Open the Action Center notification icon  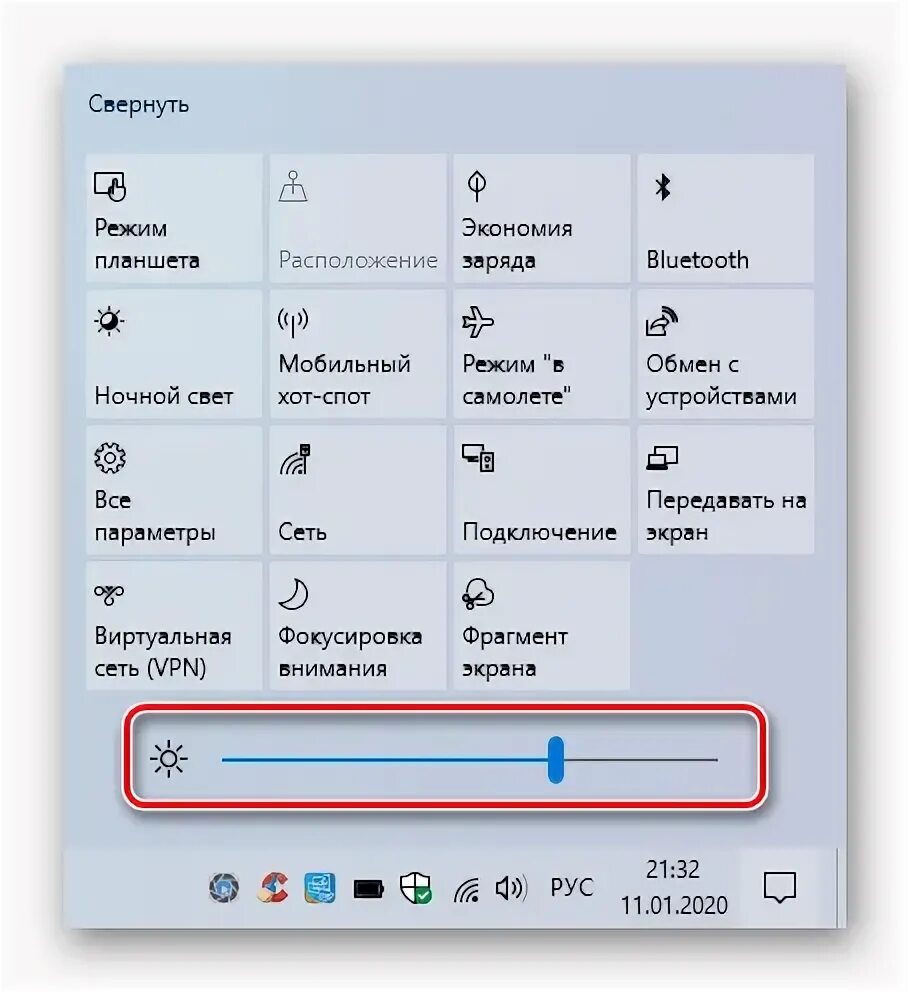[x=780, y=887]
